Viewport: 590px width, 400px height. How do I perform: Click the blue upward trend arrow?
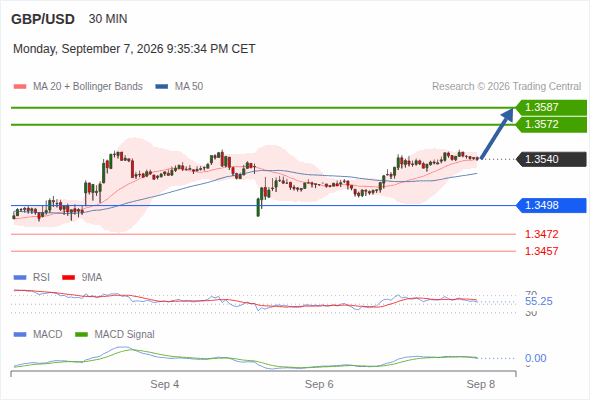coord(497,133)
